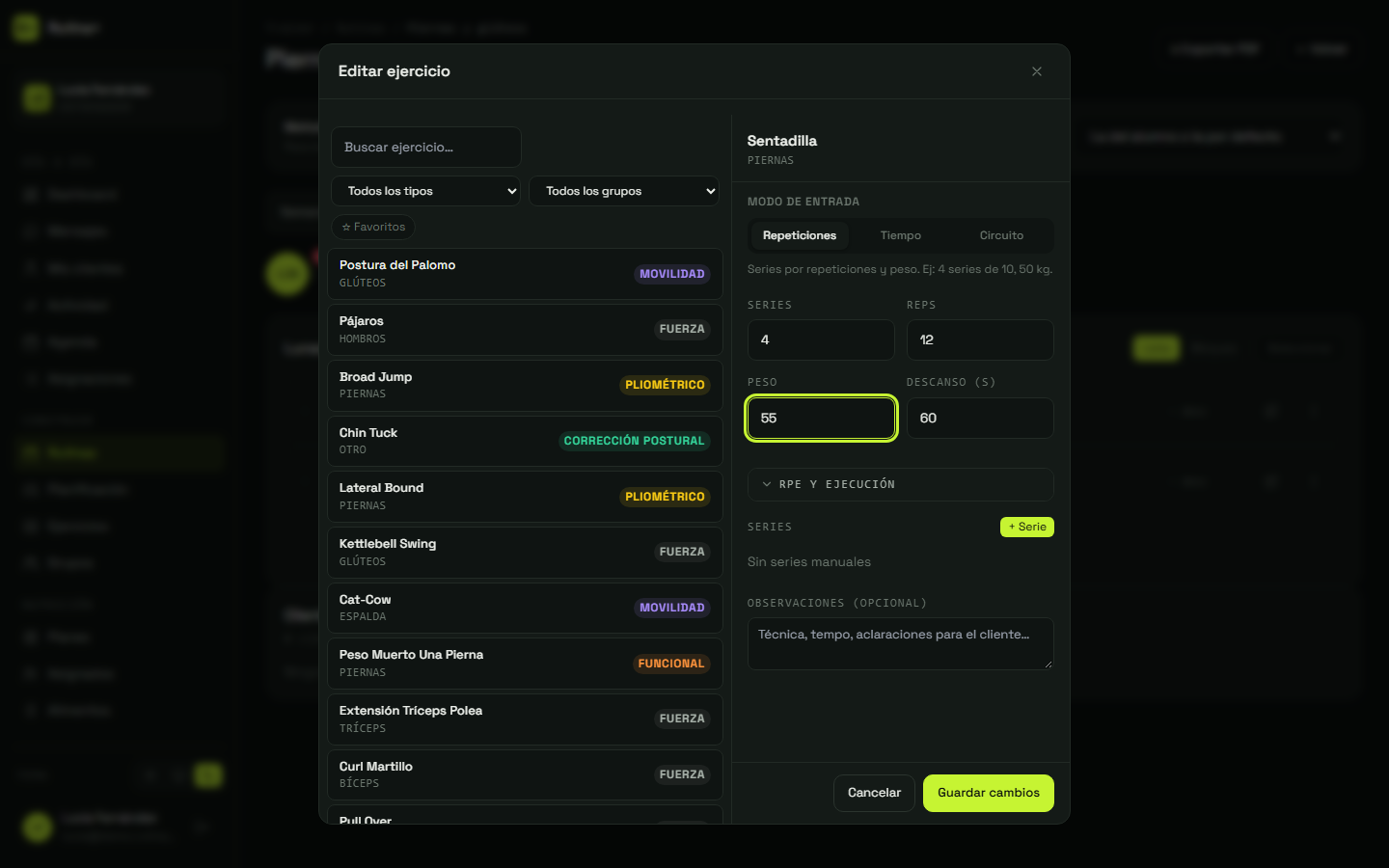Cancel the exercise edit
The image size is (1389, 868).
(x=874, y=793)
